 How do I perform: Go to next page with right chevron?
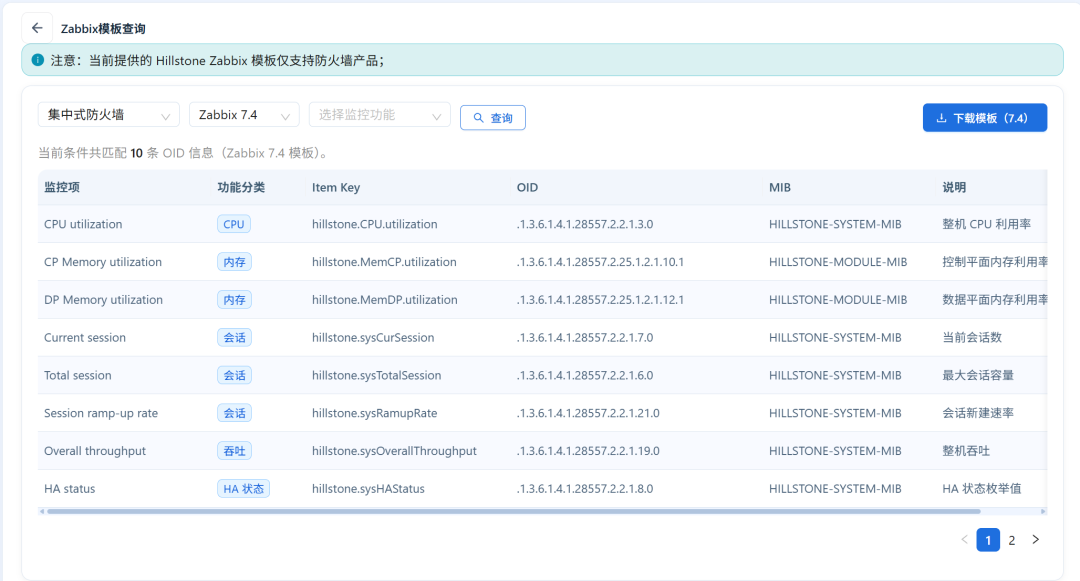[1035, 540]
